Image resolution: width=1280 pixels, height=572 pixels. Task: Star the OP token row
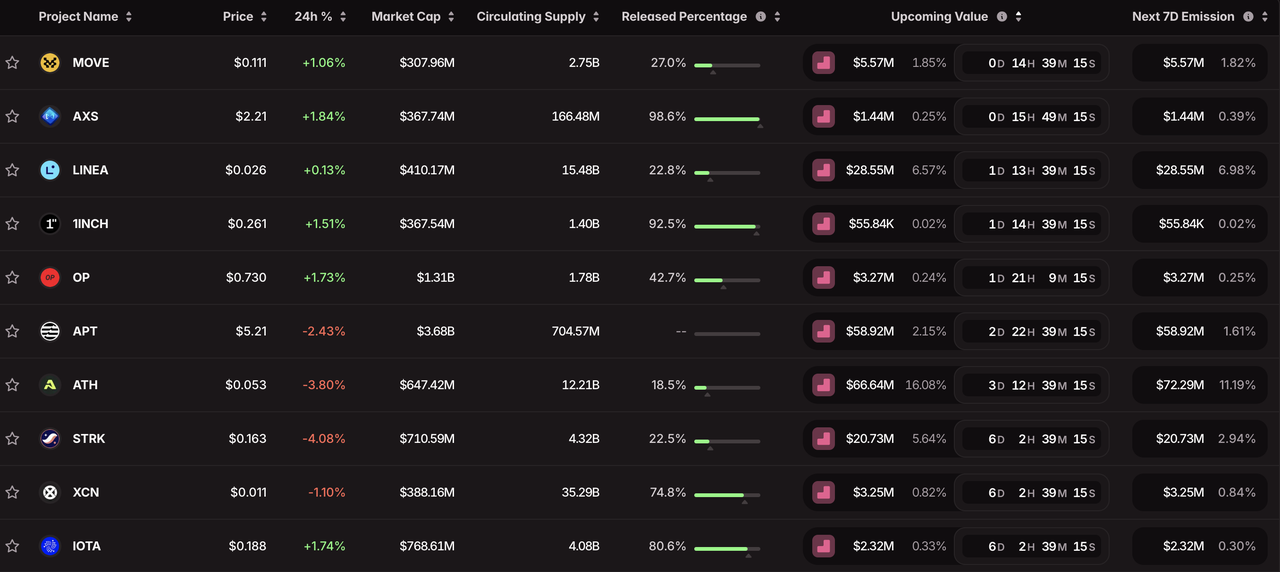(x=12, y=277)
